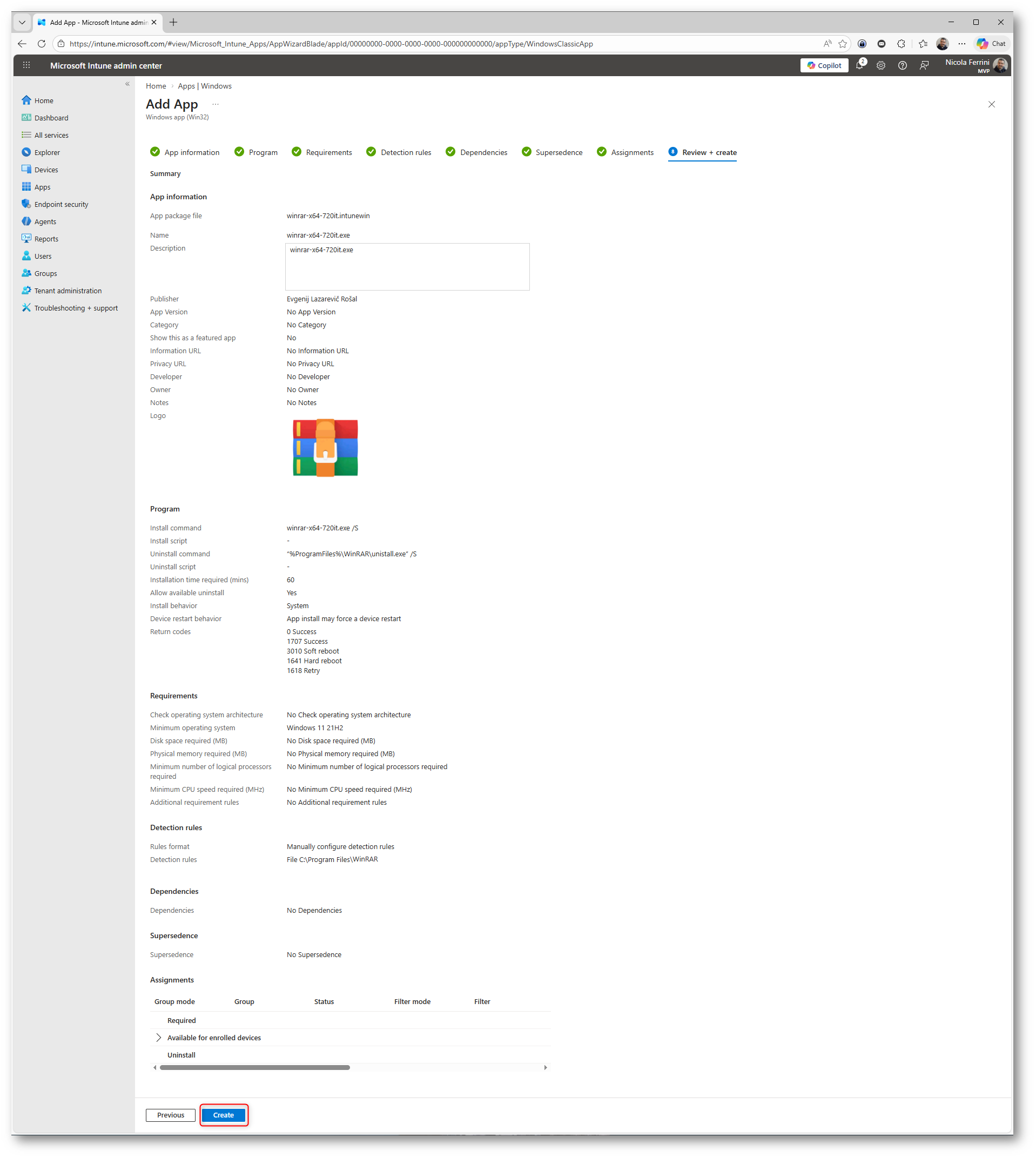Select the Review + create step
Image resolution: width=1036 pixels, height=1158 pixels.
click(703, 152)
